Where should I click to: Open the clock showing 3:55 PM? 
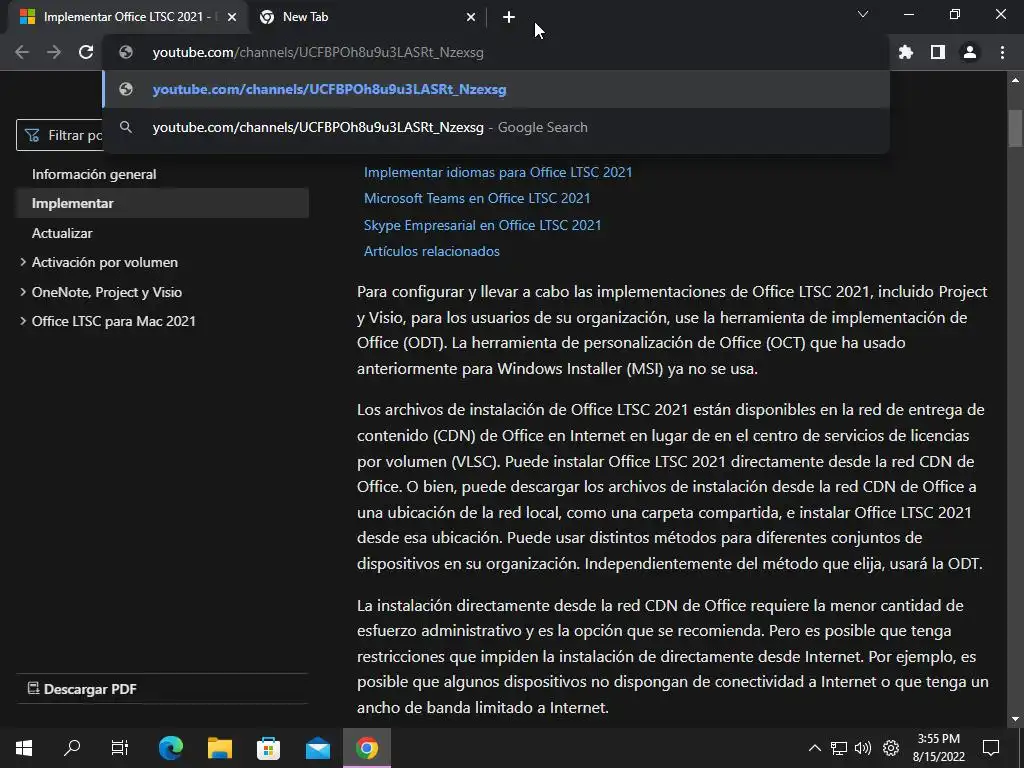tap(938, 748)
